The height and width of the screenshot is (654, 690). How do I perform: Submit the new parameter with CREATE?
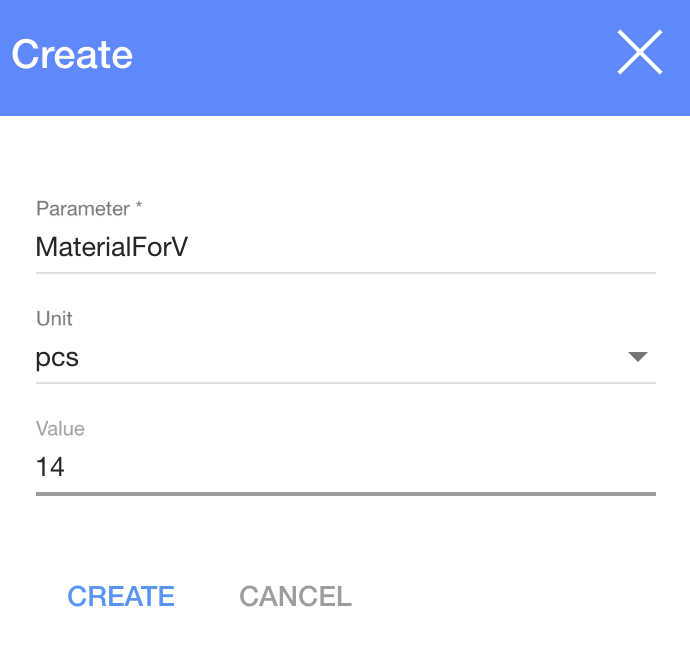[x=121, y=597]
